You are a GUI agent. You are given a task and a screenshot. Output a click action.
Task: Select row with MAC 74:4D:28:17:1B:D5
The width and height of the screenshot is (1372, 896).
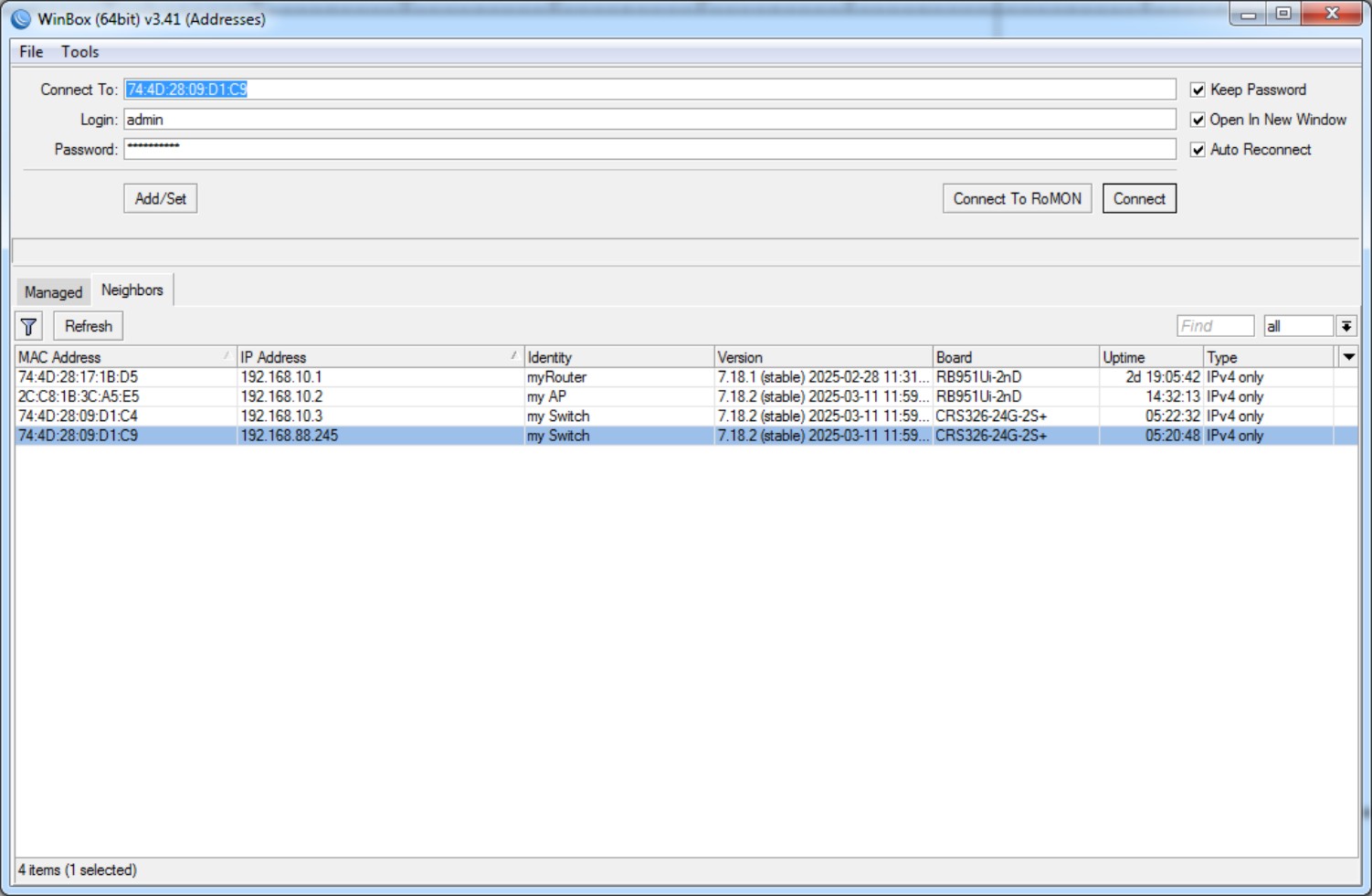(x=686, y=377)
